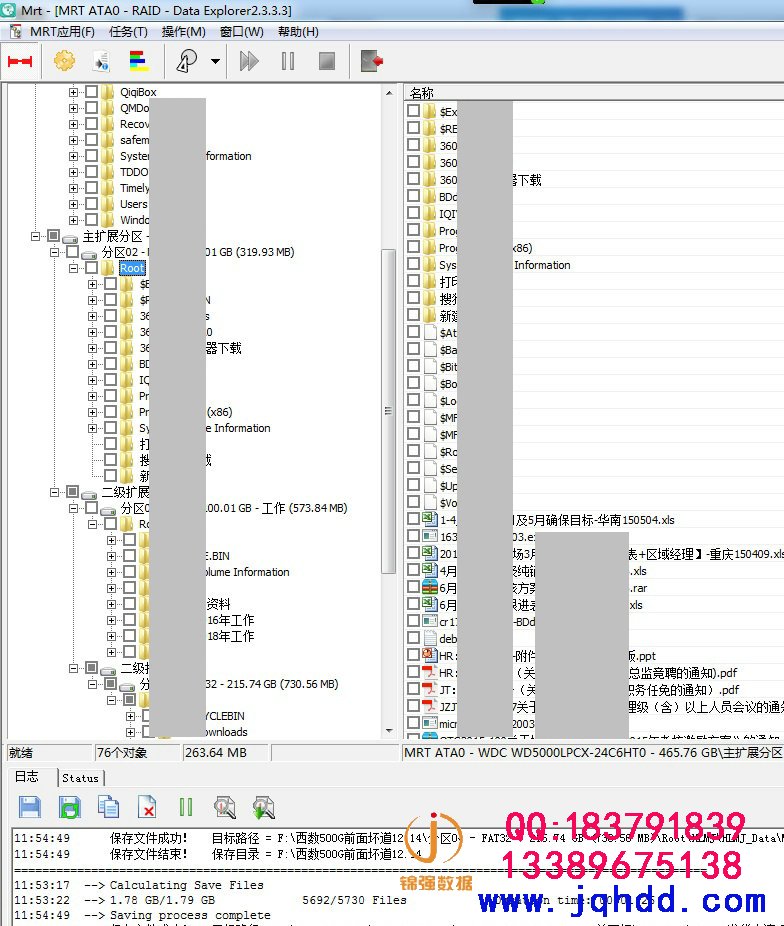The image size is (784, 926).
Task: Collapse the 分区02 partition node
Action: [54, 252]
